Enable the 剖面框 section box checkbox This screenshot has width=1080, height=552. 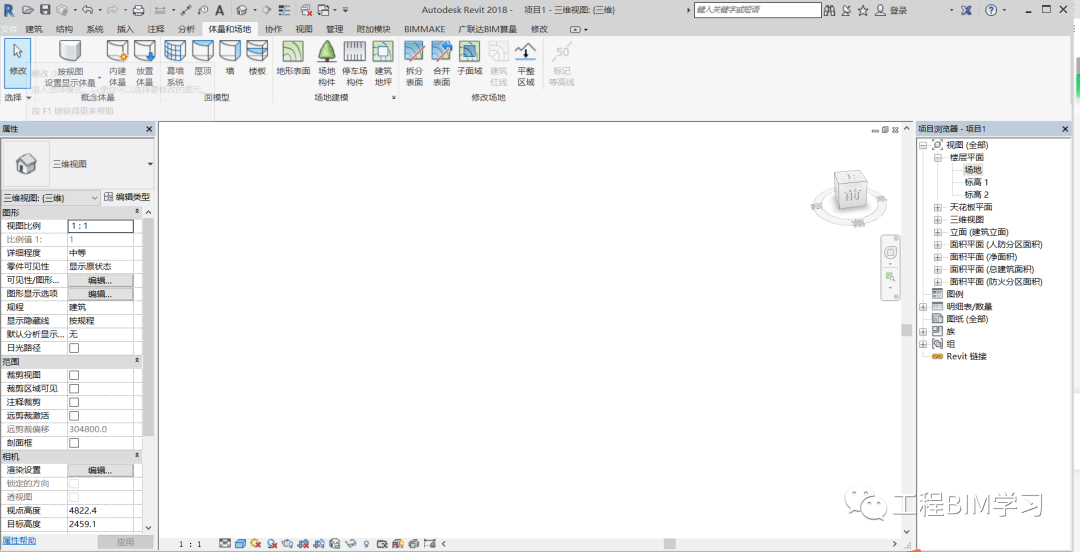(x=74, y=442)
